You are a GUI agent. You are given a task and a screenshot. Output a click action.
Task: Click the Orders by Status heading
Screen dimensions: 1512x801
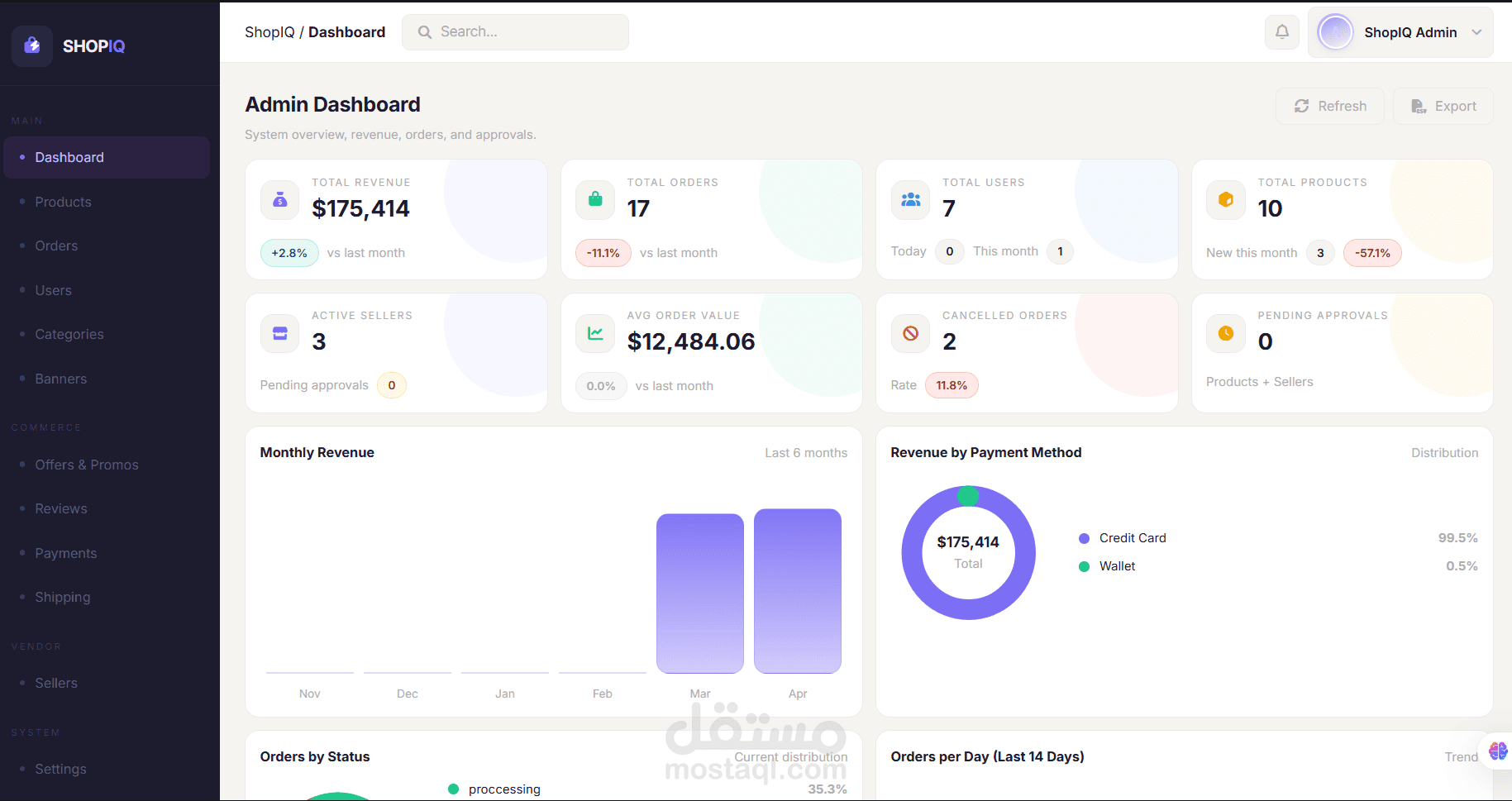point(315,756)
